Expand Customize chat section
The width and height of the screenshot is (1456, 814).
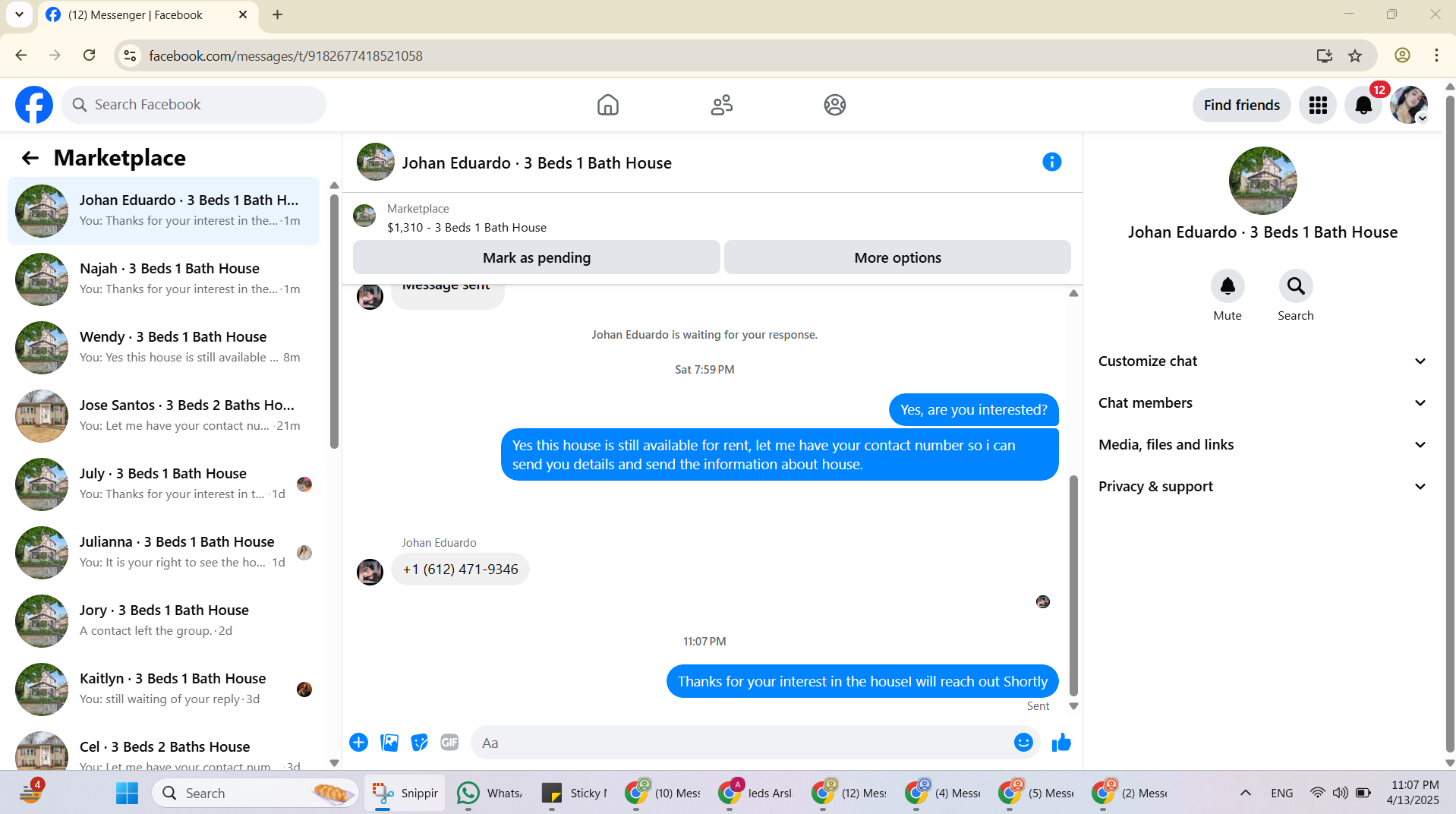(x=1262, y=361)
